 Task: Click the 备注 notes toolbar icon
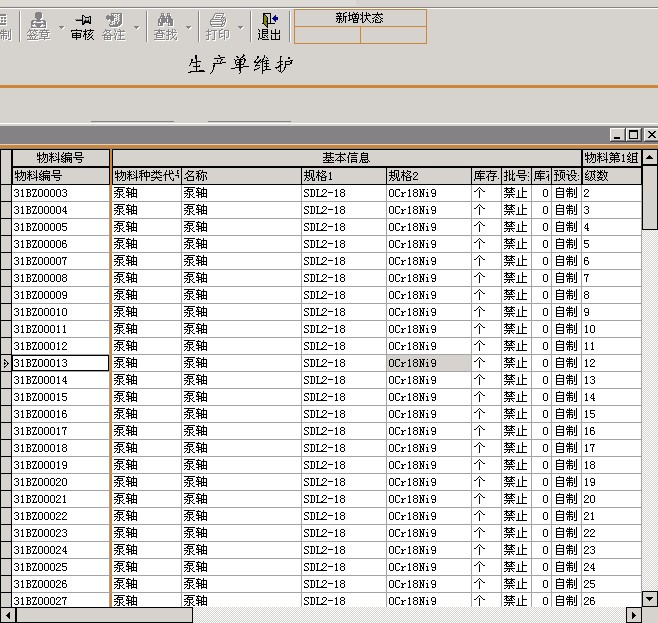coord(114,27)
